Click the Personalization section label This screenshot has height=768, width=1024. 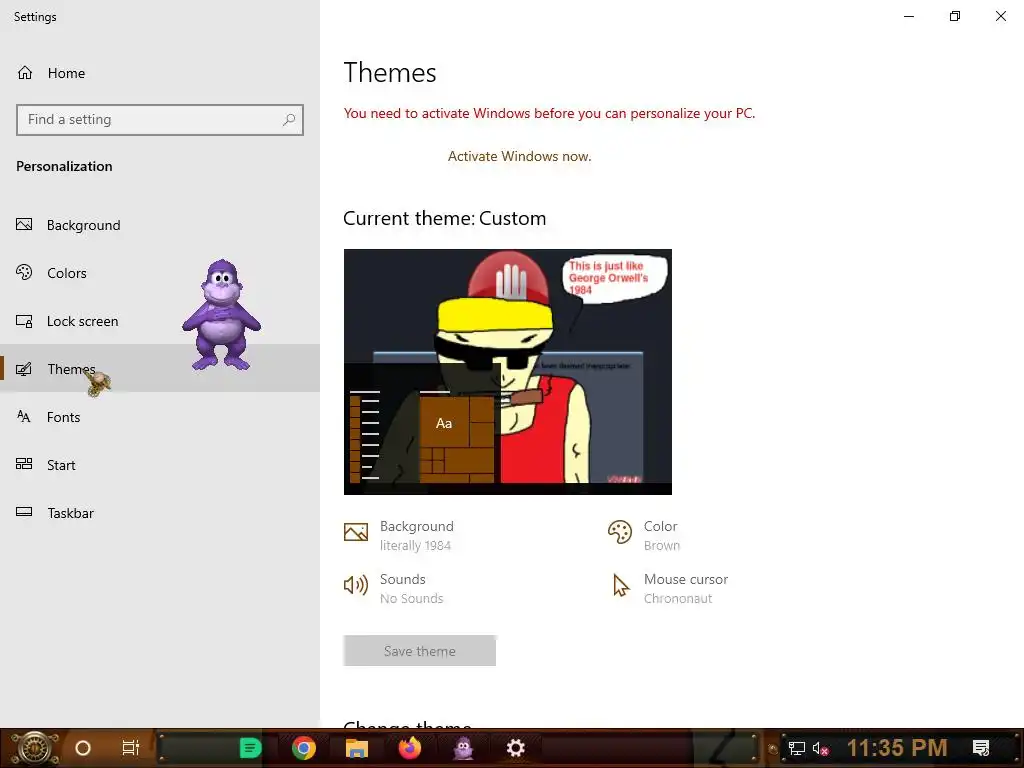click(64, 167)
